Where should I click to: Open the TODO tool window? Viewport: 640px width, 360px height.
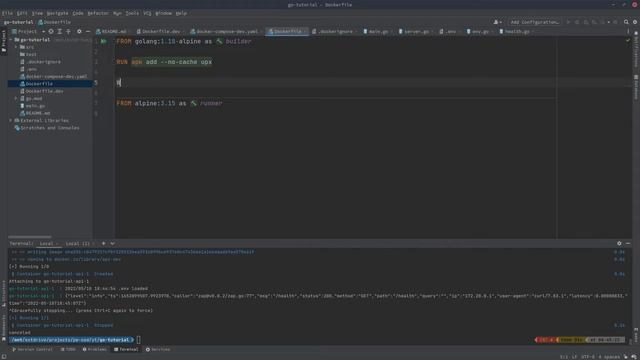pyautogui.click(x=68, y=350)
